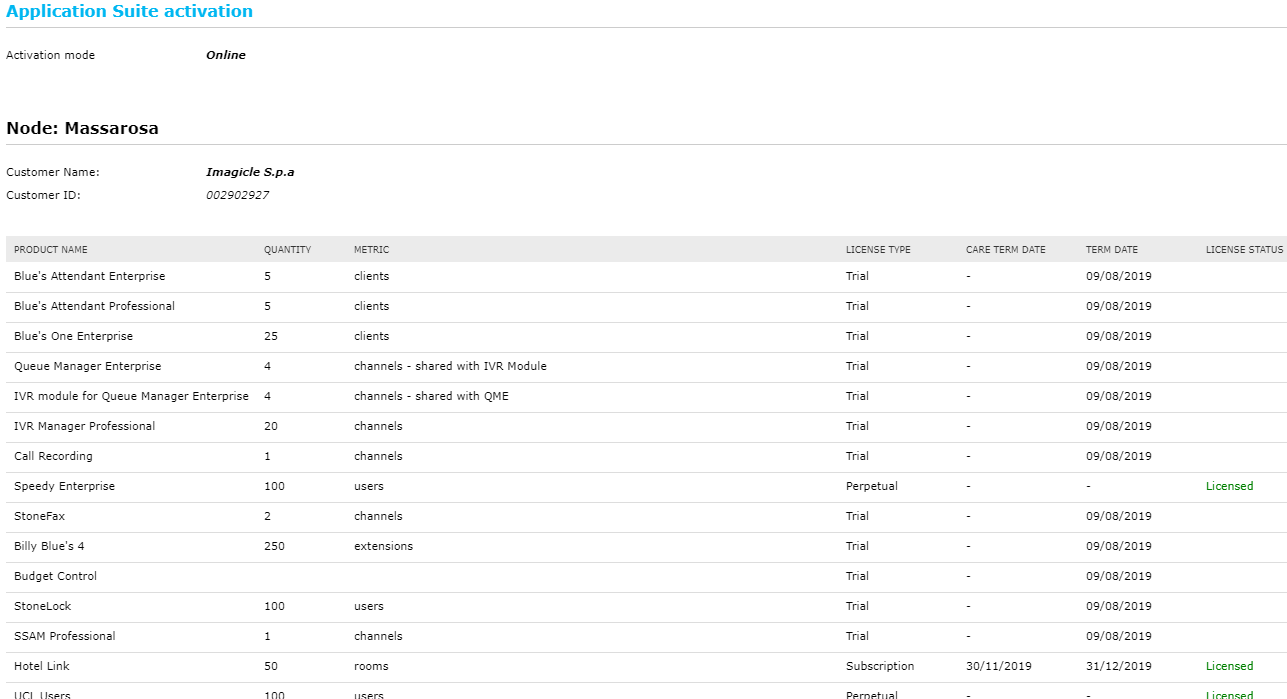The width and height of the screenshot is (1287, 699).
Task: Click the Application Suite activation heading
Action: click(129, 12)
